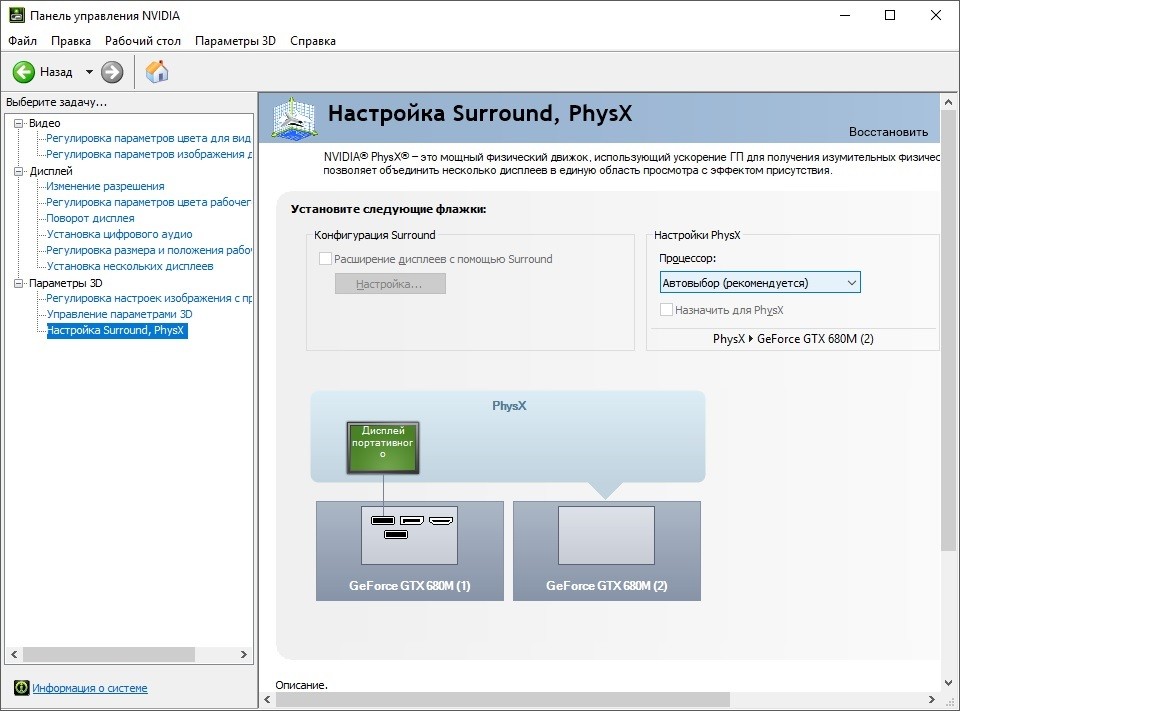Image resolution: width=1152 pixels, height=711 pixels.
Task: Click the System information icon
Action: coord(21,687)
